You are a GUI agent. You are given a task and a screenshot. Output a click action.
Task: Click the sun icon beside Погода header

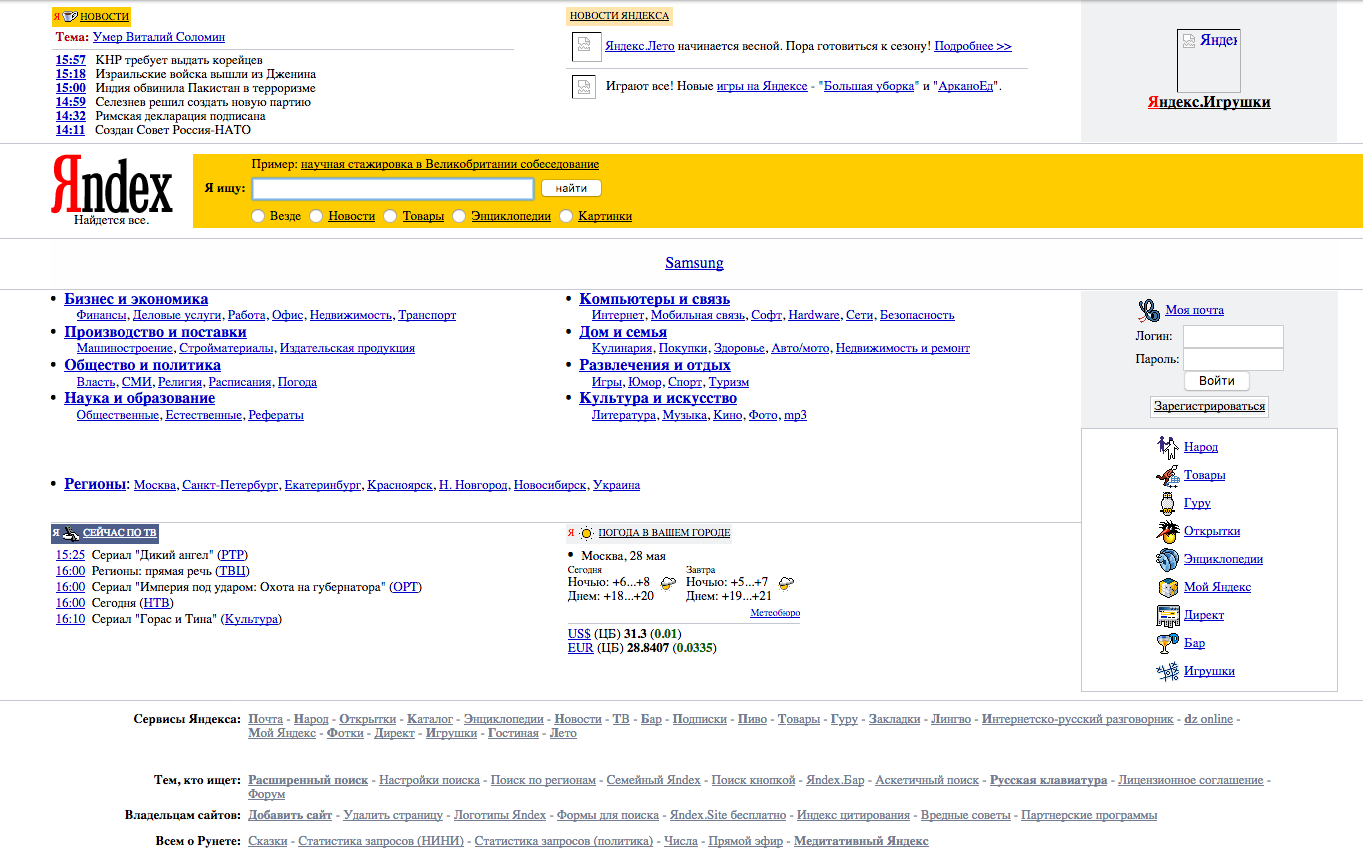coord(586,533)
